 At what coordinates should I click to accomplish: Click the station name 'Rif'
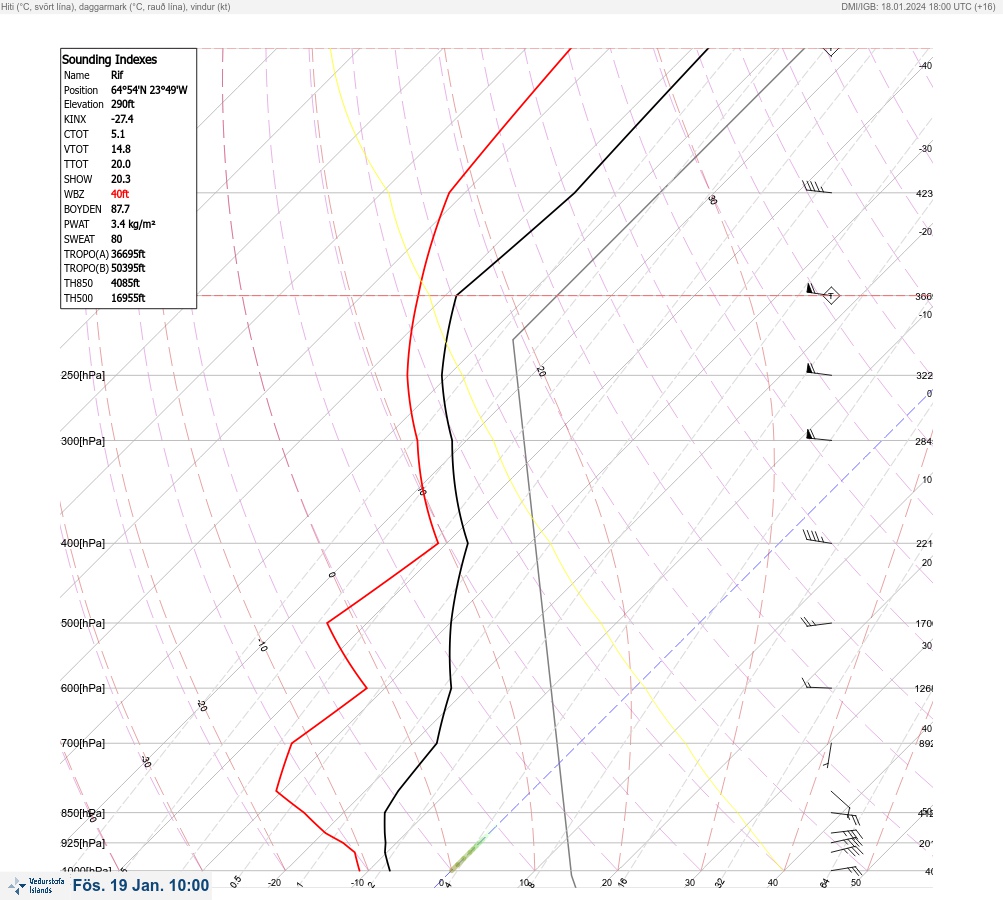[117, 75]
